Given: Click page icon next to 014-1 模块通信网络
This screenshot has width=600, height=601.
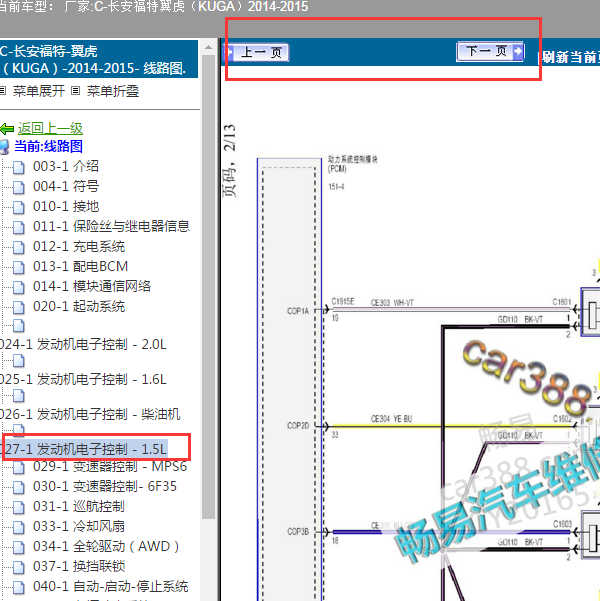Looking at the screenshot, I should point(18,287).
